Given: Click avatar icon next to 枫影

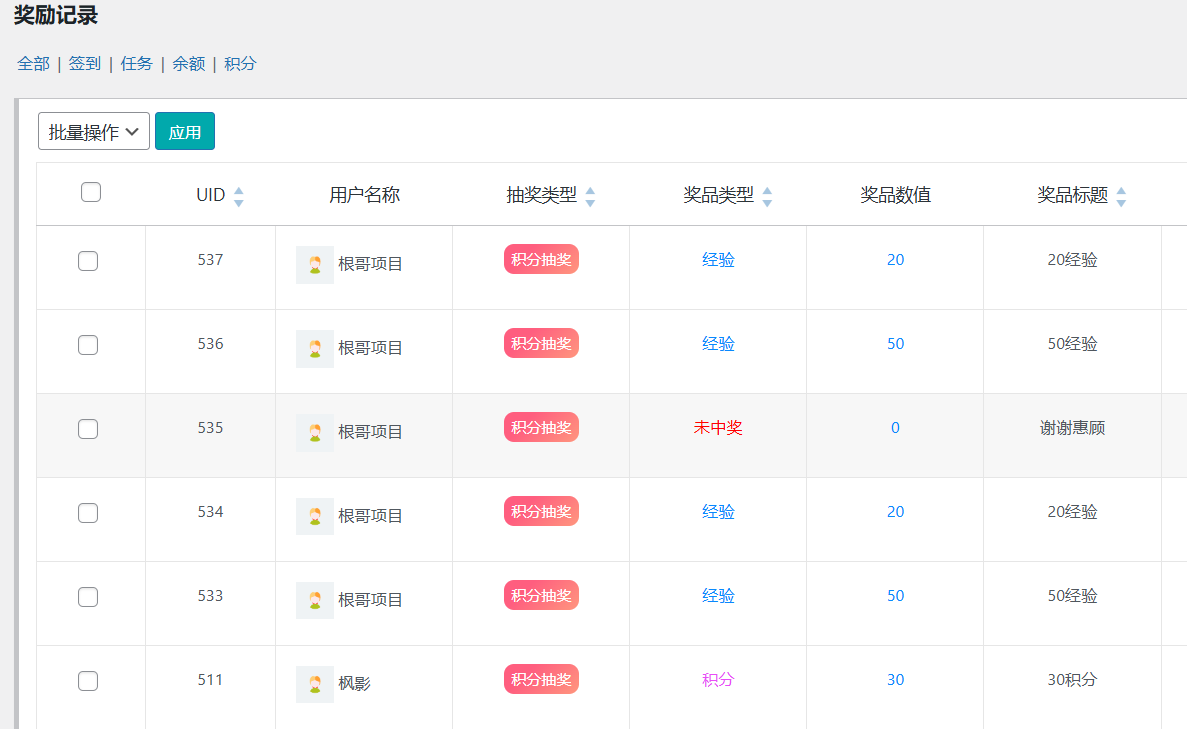Looking at the screenshot, I should click(315, 684).
